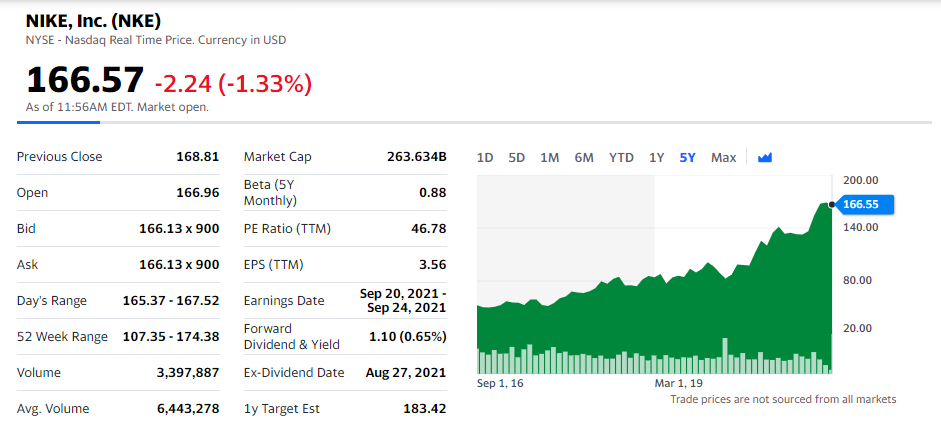This screenshot has width=941, height=435.
Task: Click the trade prices disclaimer text
Action: pyautogui.click(x=783, y=399)
